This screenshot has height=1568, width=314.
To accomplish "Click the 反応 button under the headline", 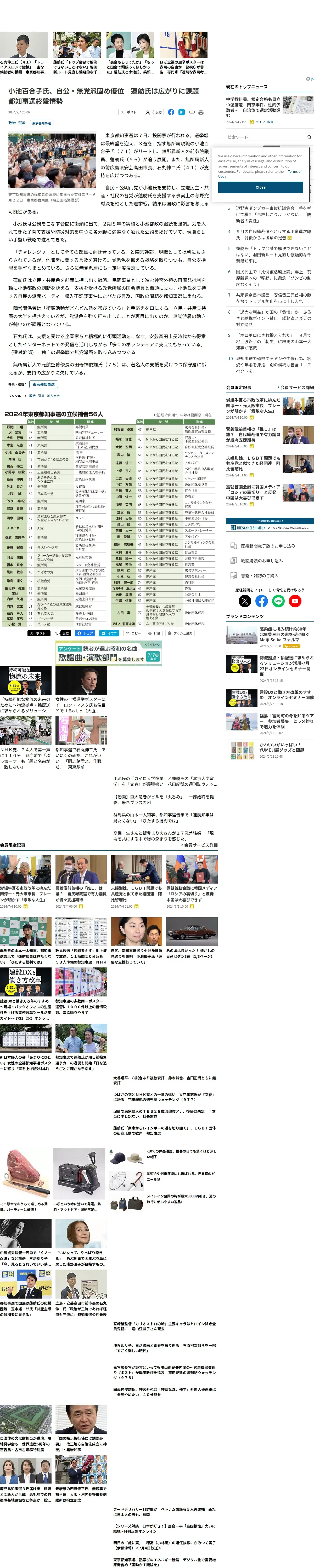I will point(159,112).
